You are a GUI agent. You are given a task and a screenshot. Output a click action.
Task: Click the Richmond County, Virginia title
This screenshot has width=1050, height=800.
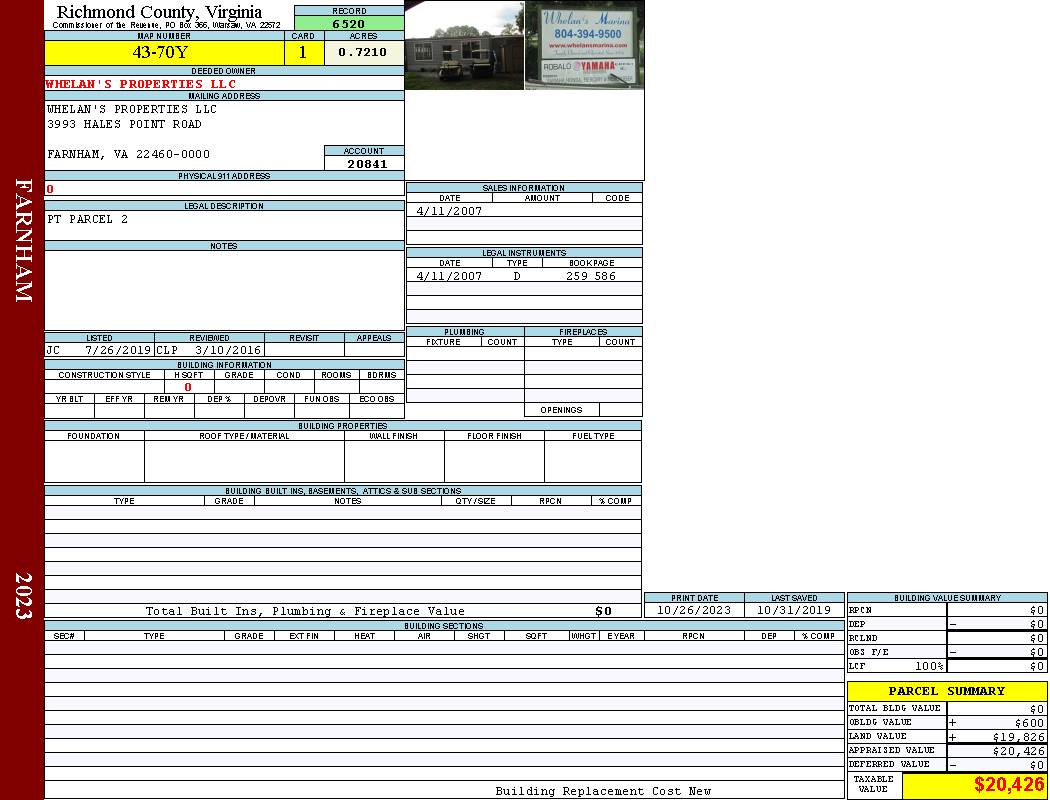(x=159, y=12)
